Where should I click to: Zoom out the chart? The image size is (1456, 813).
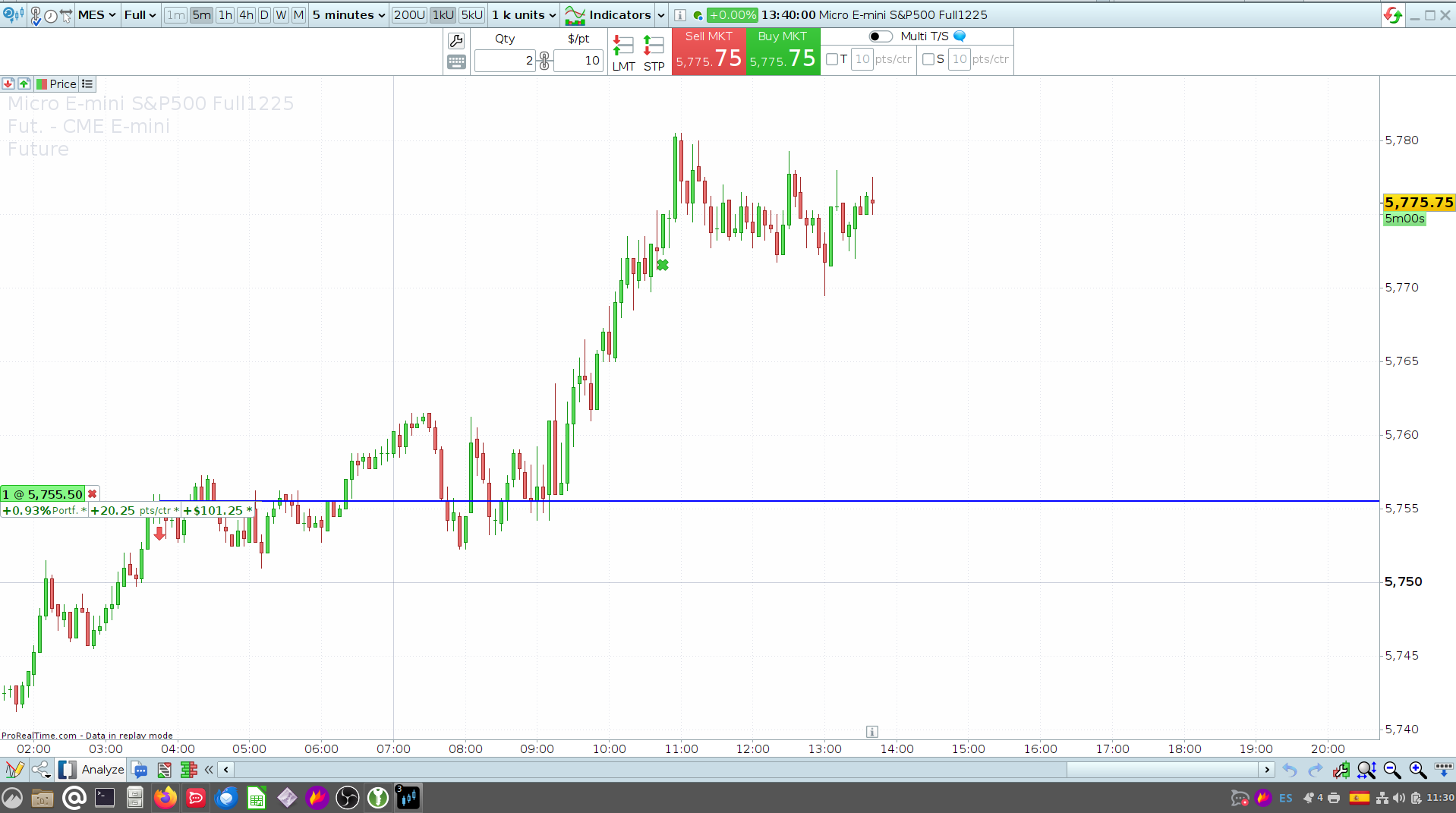click(1392, 770)
